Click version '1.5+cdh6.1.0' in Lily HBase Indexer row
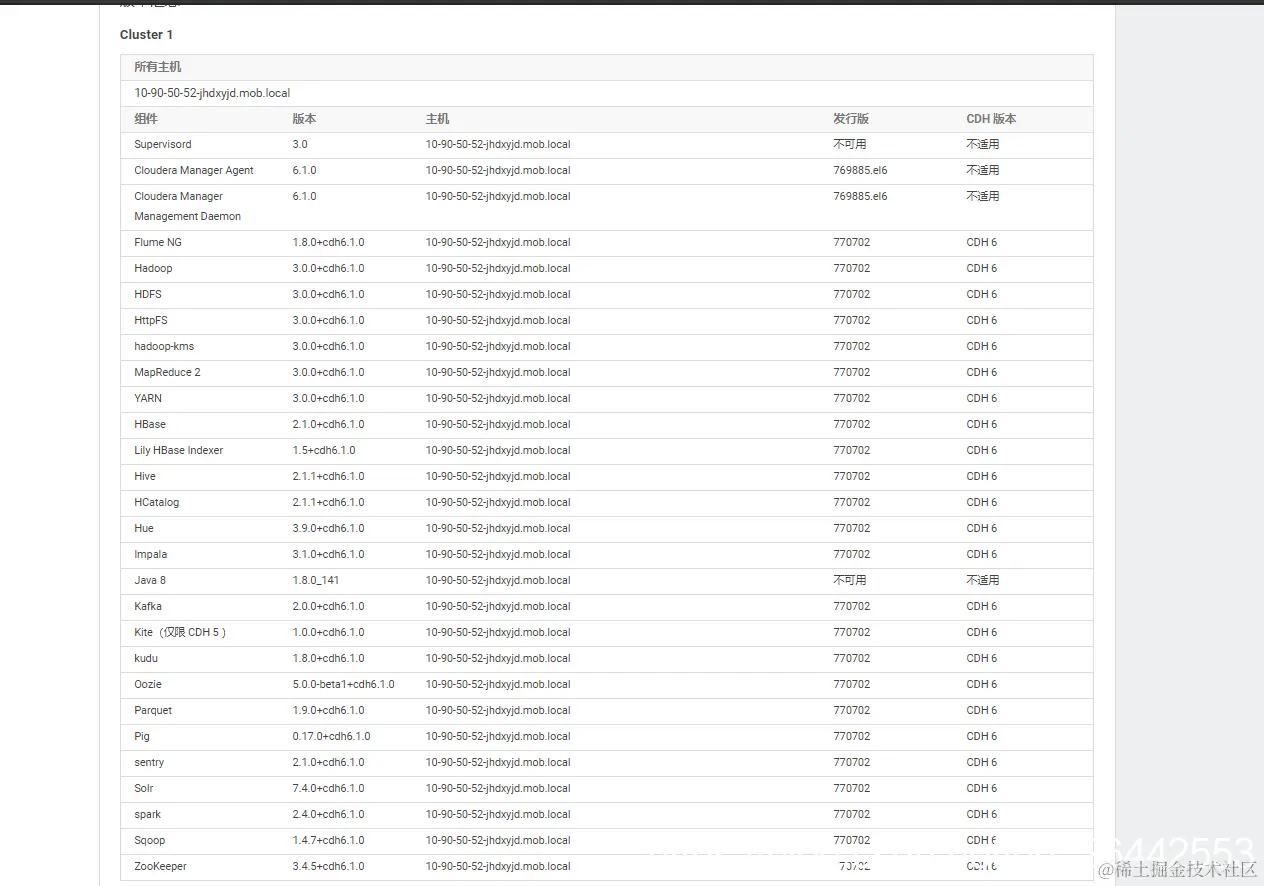Viewport: 1264px width, 886px height. [324, 451]
